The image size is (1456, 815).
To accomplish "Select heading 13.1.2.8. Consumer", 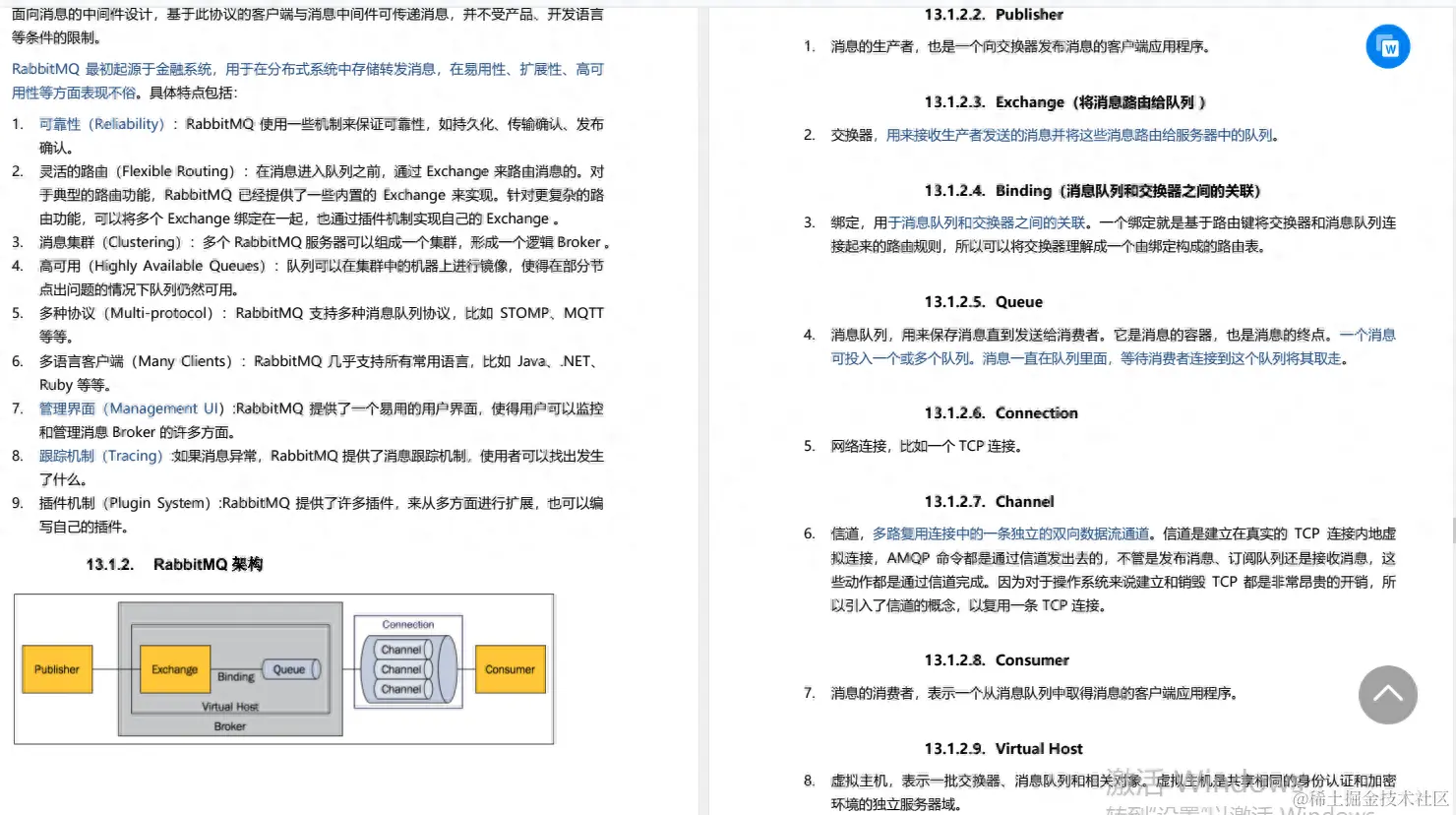I will [x=997, y=660].
